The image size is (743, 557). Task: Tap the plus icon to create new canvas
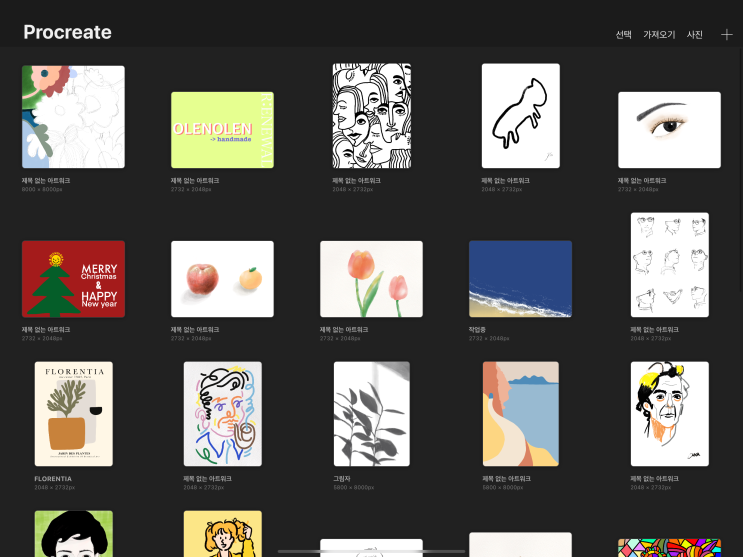click(726, 35)
